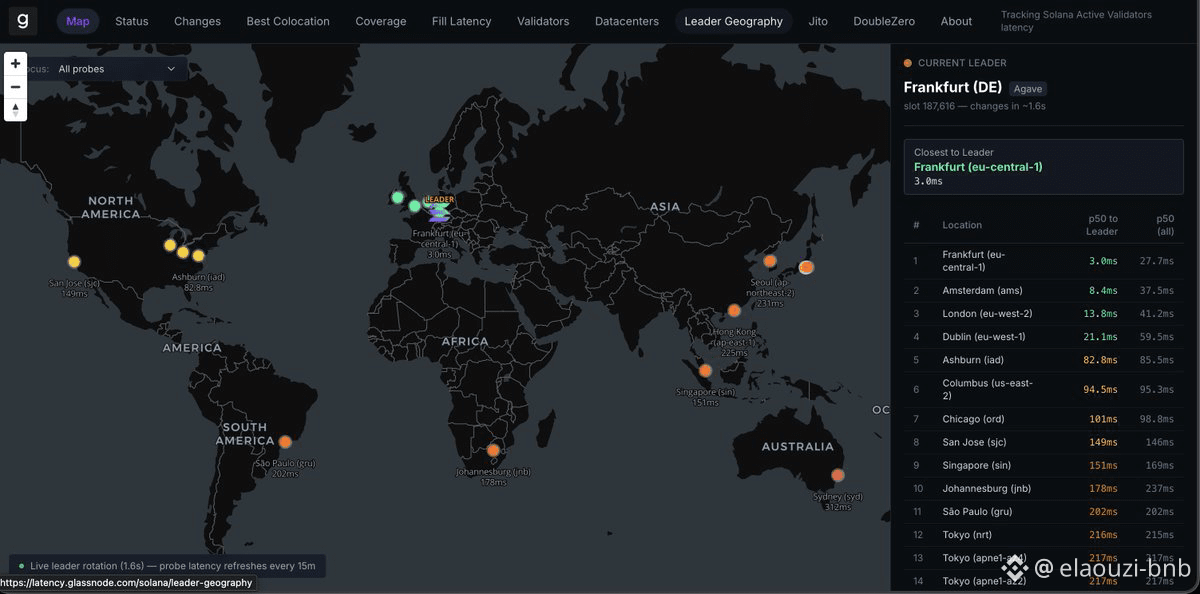Click Tracking Solana Active Validators latency text
This screenshot has width=1200, height=594.
(x=1076, y=21)
